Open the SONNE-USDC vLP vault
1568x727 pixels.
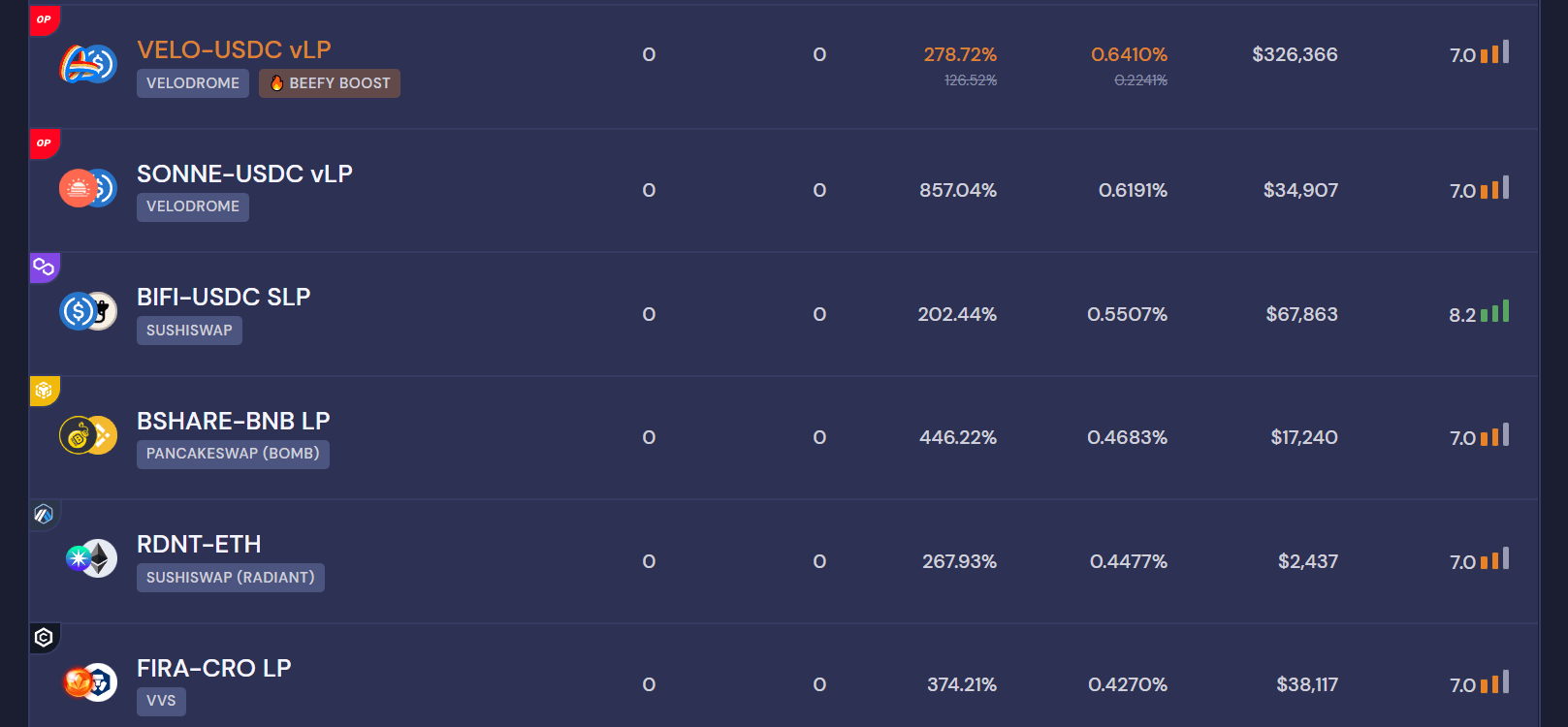click(x=244, y=174)
